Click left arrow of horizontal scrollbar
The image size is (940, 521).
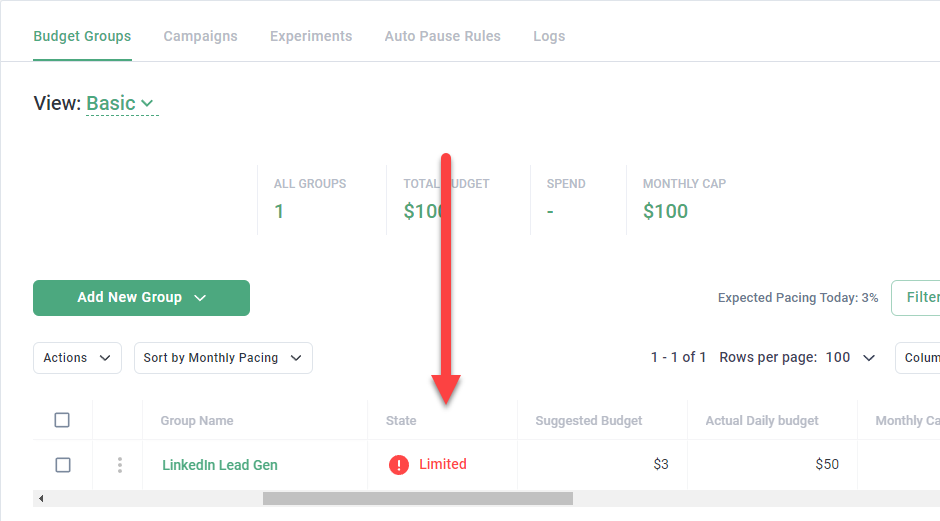click(x=41, y=498)
